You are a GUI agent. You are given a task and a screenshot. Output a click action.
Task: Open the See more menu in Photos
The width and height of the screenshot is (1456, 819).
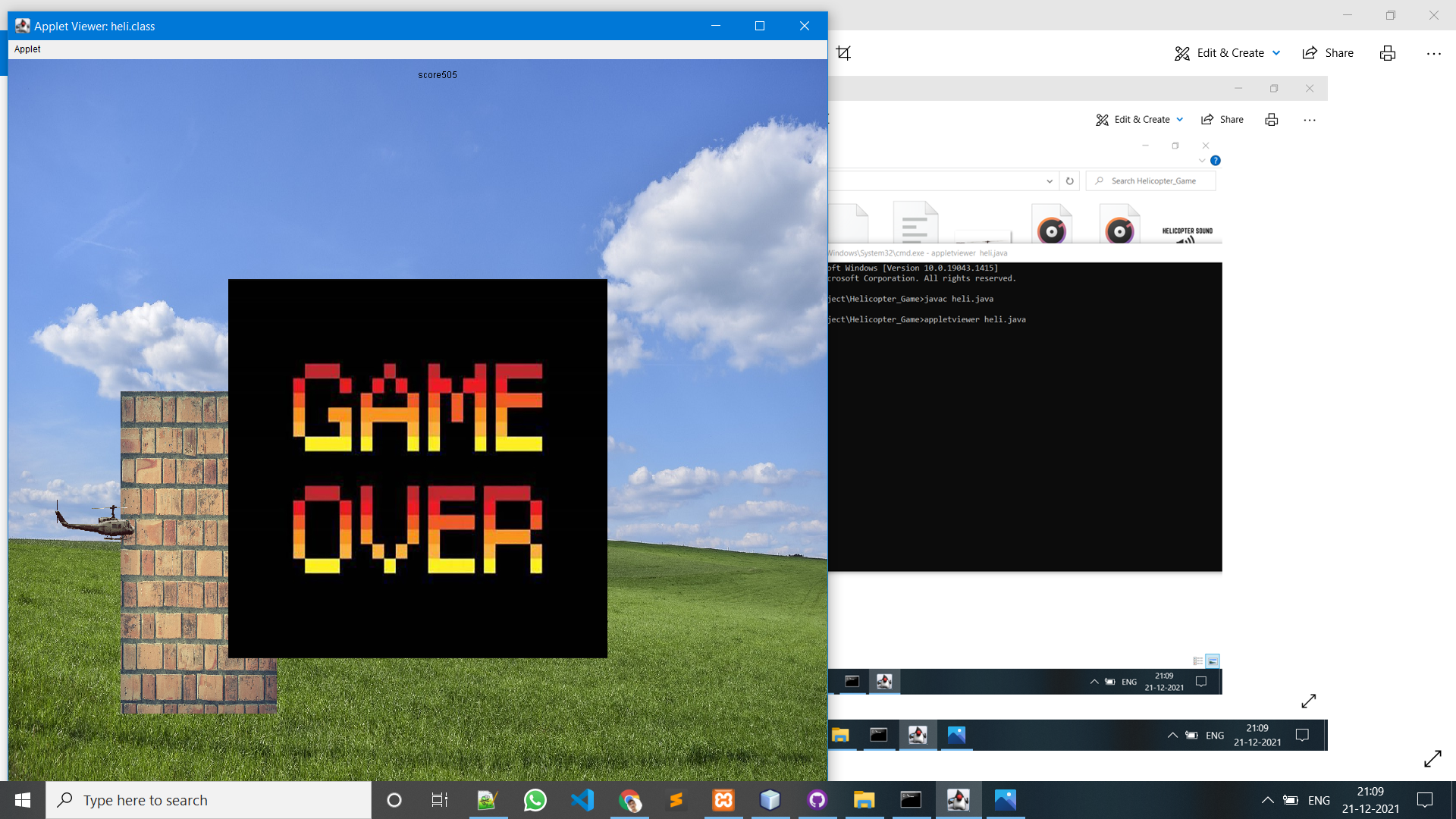[1433, 53]
